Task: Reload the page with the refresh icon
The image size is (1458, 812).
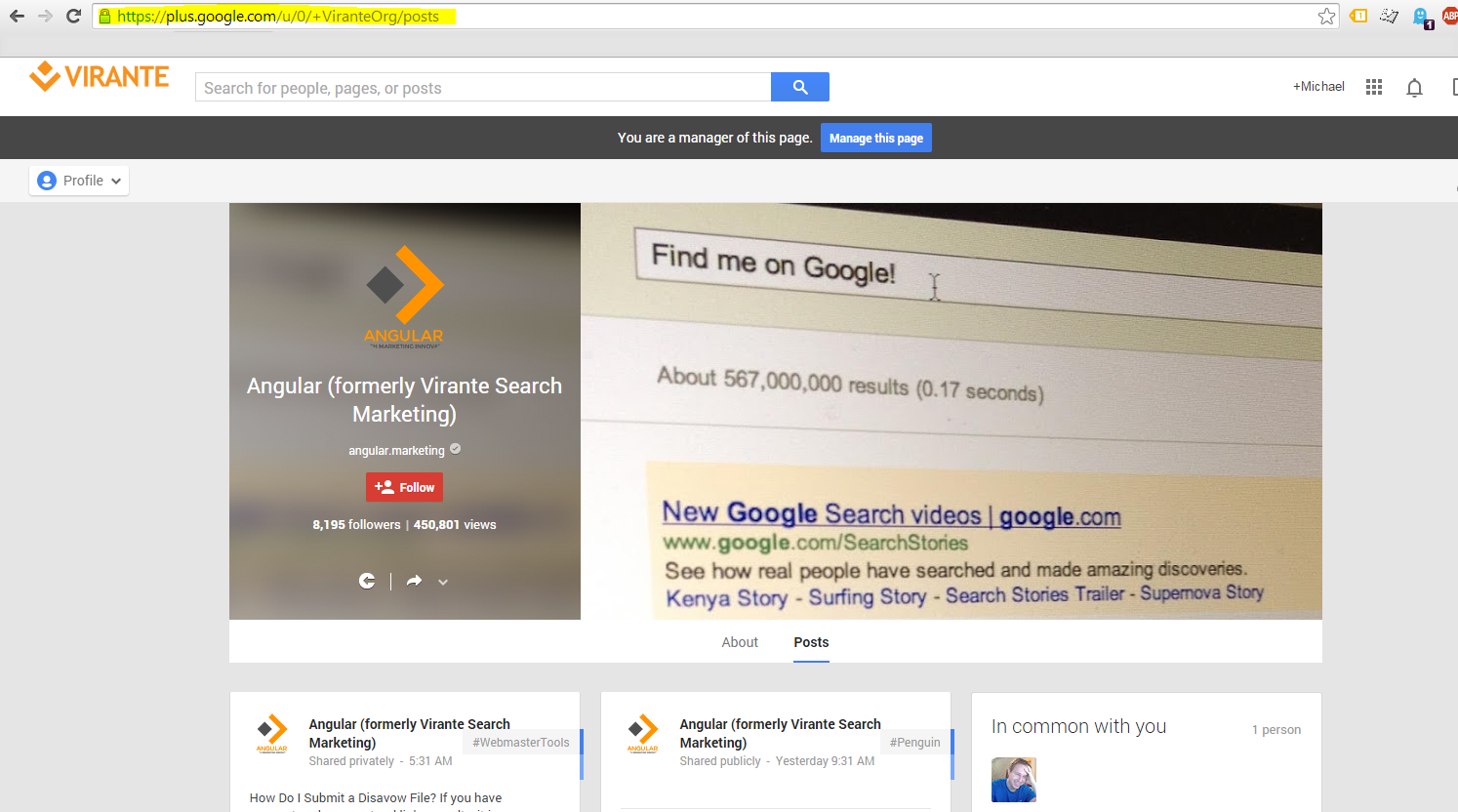Action: 73,16
